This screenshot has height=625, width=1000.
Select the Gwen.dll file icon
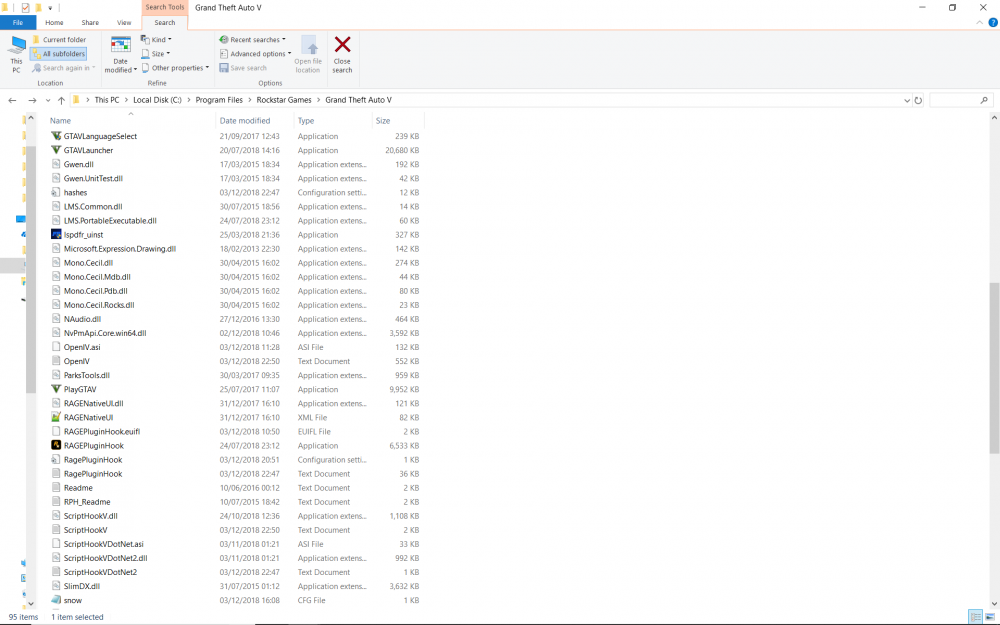[56, 164]
